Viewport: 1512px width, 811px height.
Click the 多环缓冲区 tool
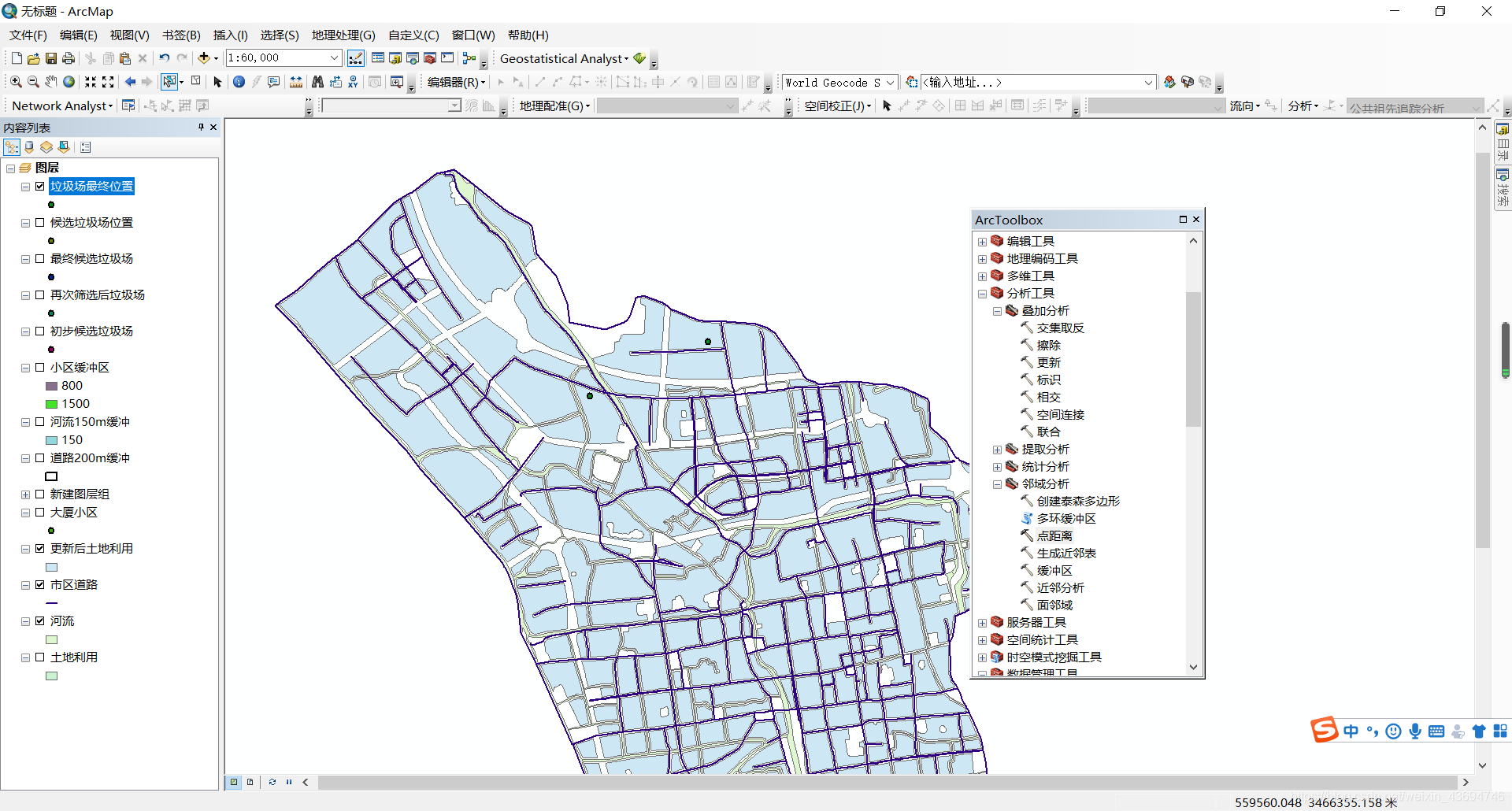[x=1065, y=519]
